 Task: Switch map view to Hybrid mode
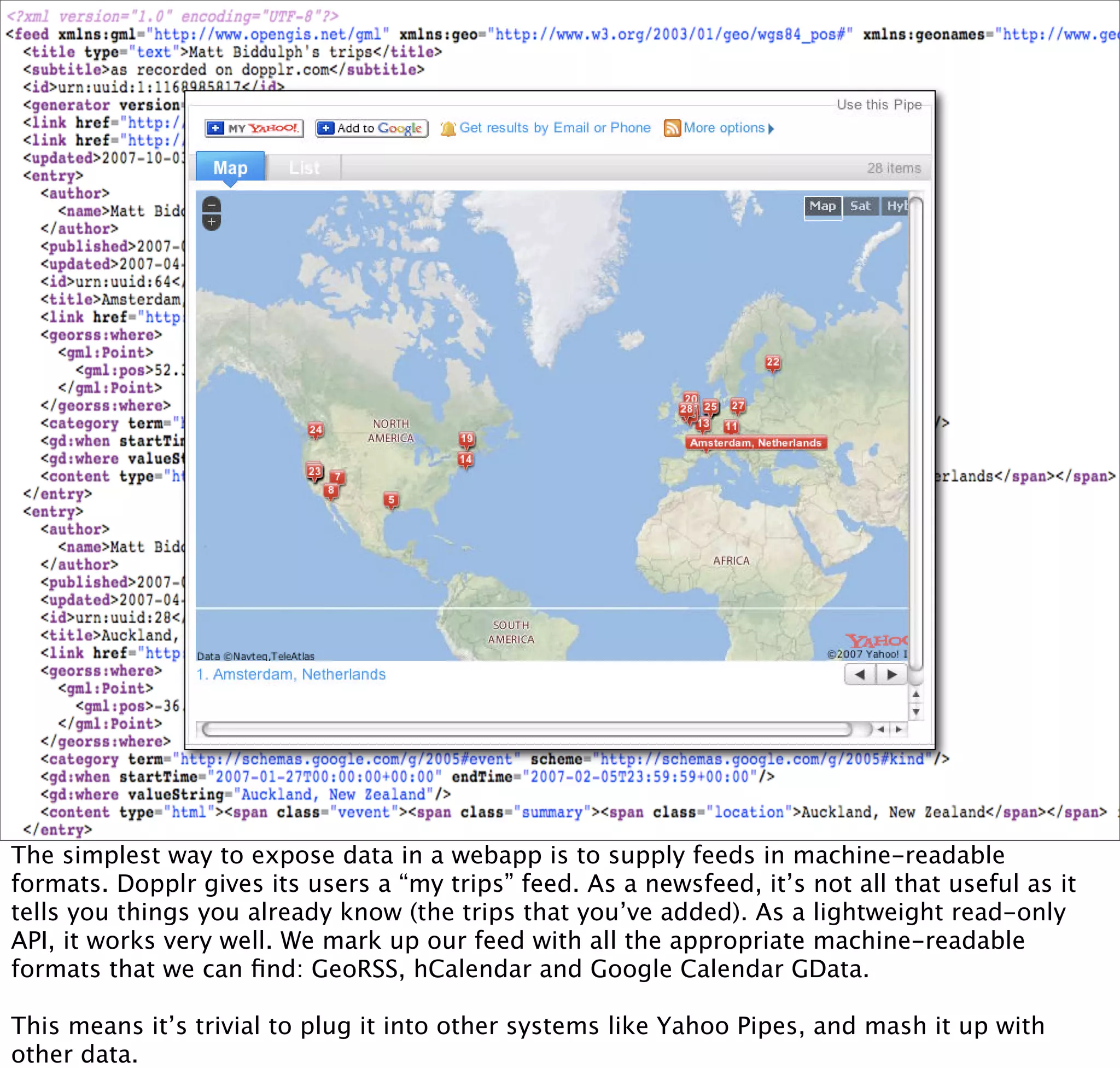[x=897, y=206]
